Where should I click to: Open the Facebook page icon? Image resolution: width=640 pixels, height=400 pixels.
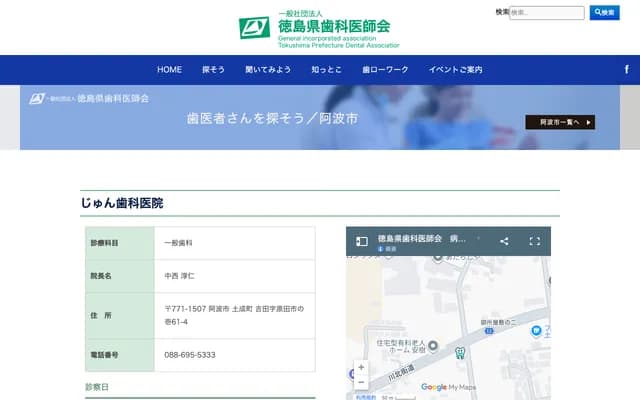(x=626, y=69)
